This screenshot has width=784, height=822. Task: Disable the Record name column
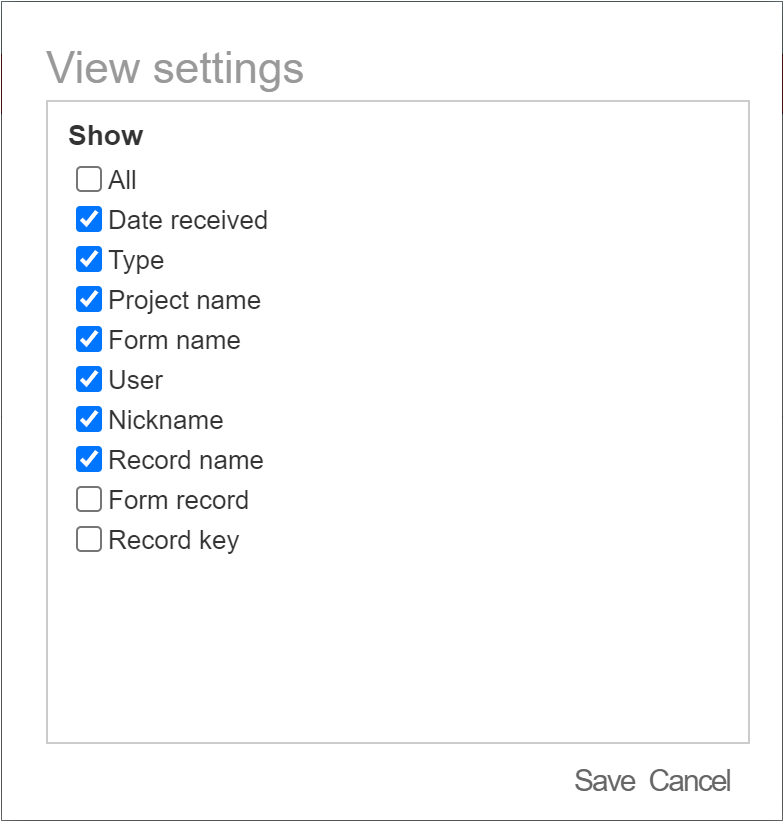89,459
